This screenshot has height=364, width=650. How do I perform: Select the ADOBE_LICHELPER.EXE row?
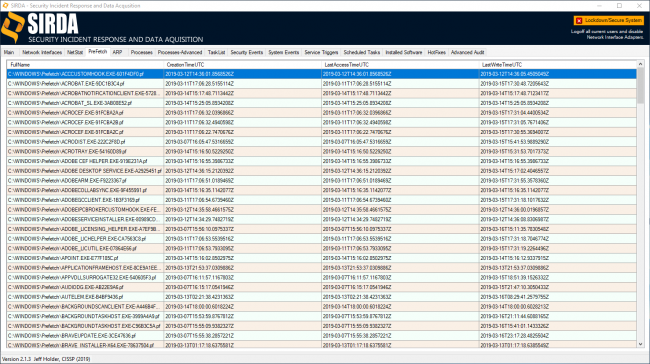click(x=322, y=239)
